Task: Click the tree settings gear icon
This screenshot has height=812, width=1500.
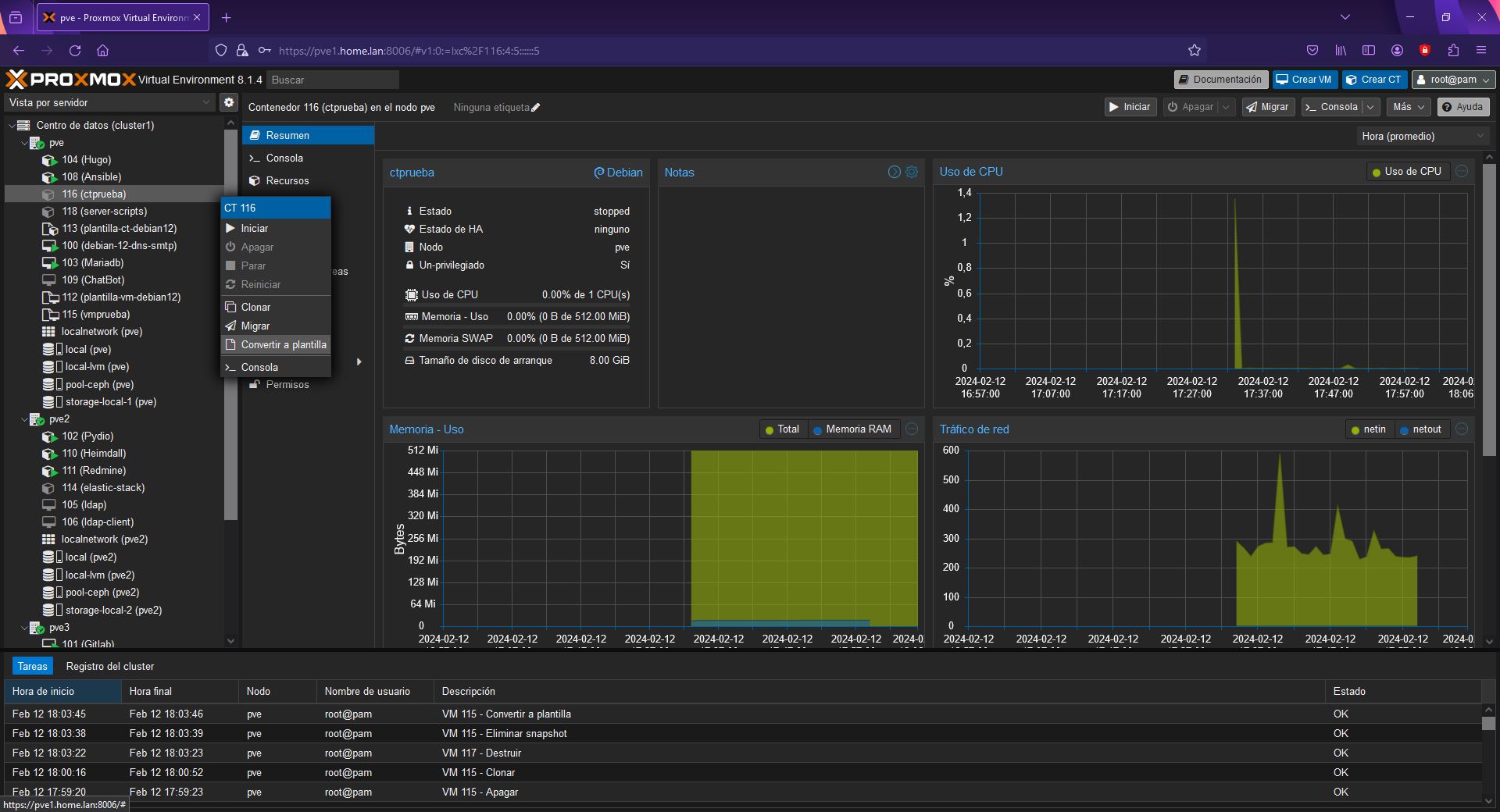Action: [x=228, y=102]
